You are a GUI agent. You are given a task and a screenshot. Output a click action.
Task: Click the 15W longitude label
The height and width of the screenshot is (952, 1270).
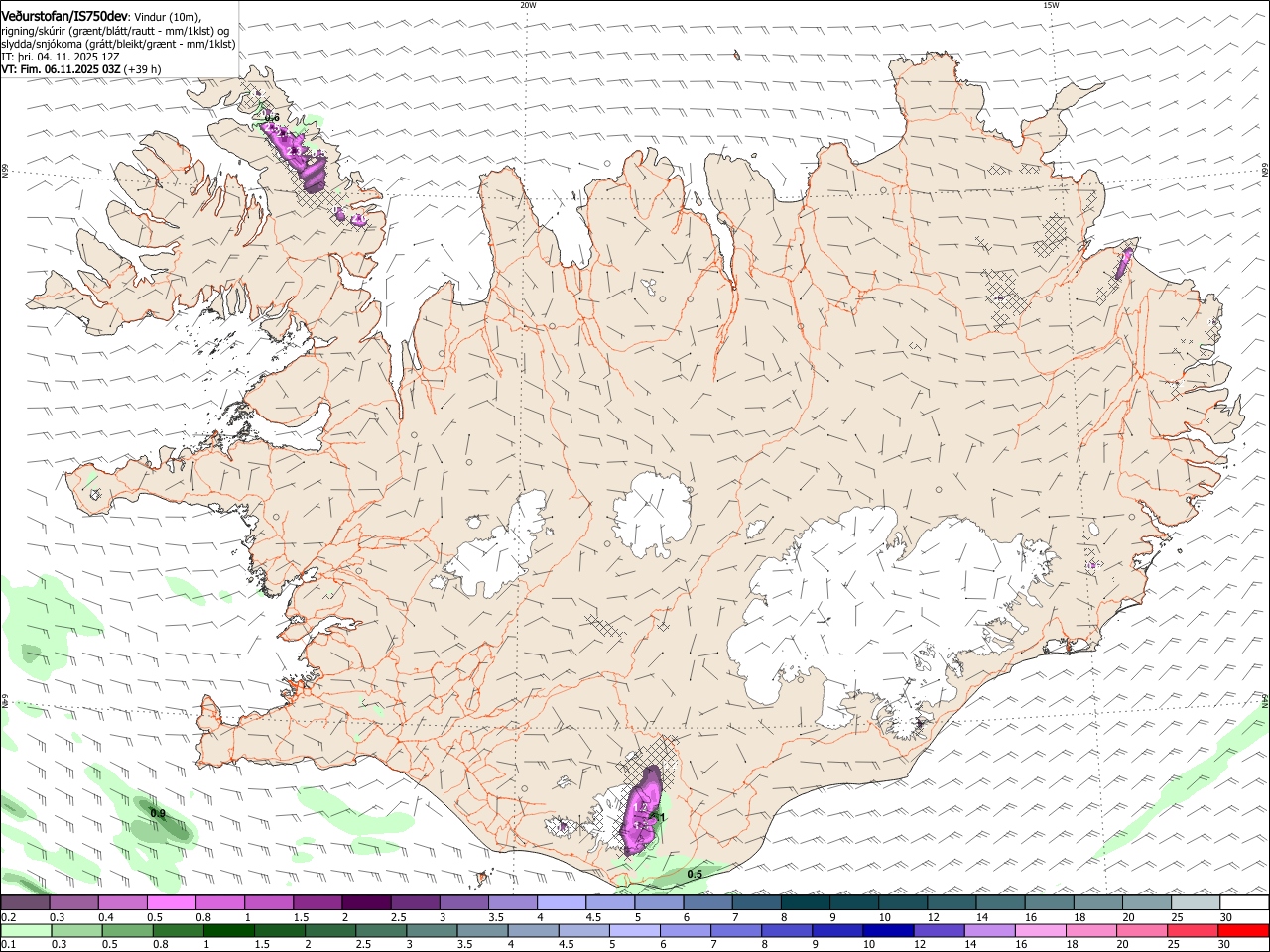click(x=1051, y=5)
